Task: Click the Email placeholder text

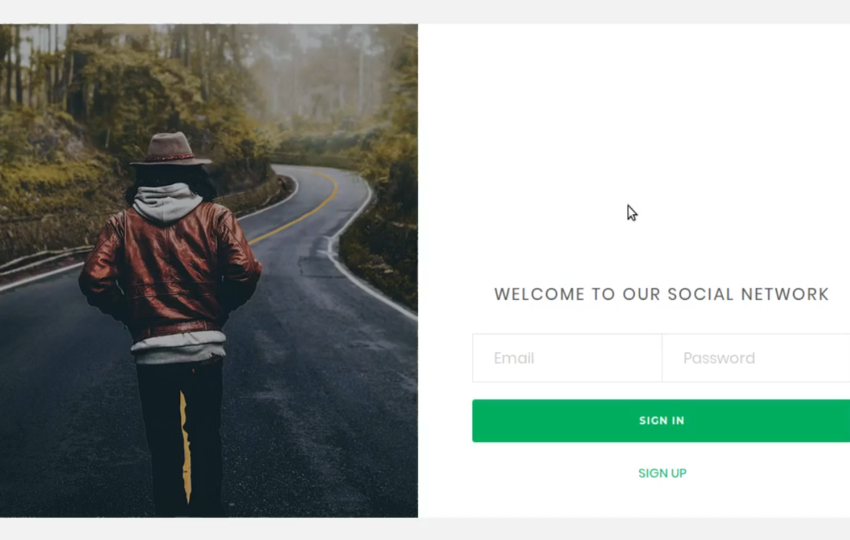Action: coord(514,358)
